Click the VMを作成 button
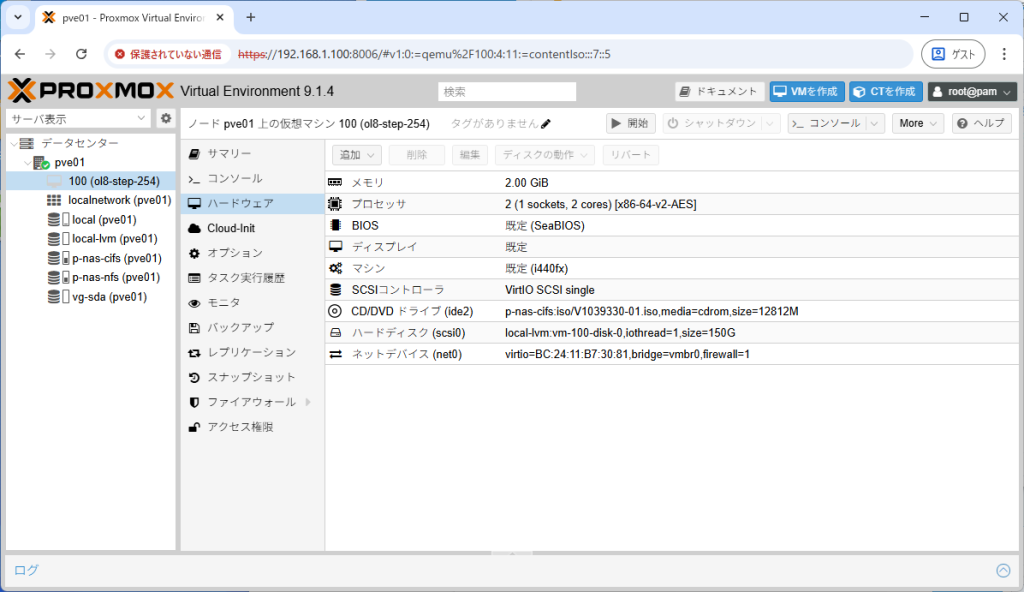Screen dimensions: 1024x592 point(806,92)
